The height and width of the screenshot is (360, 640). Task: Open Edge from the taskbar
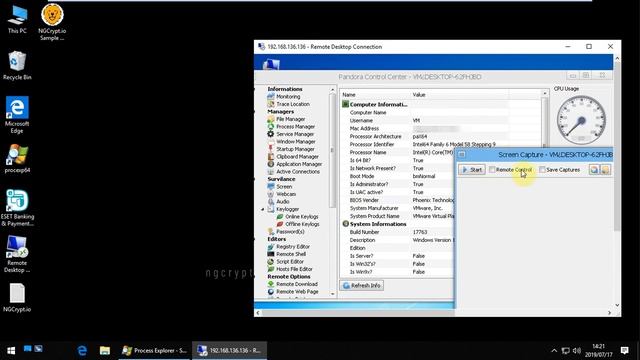(82, 350)
